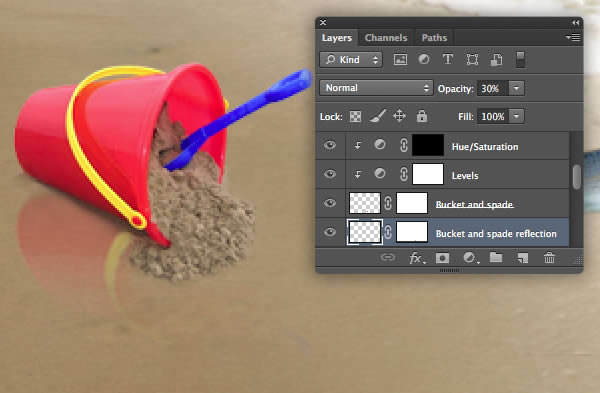Click the Fill 100% field
Image resolution: width=600 pixels, height=393 pixels.
[492, 116]
